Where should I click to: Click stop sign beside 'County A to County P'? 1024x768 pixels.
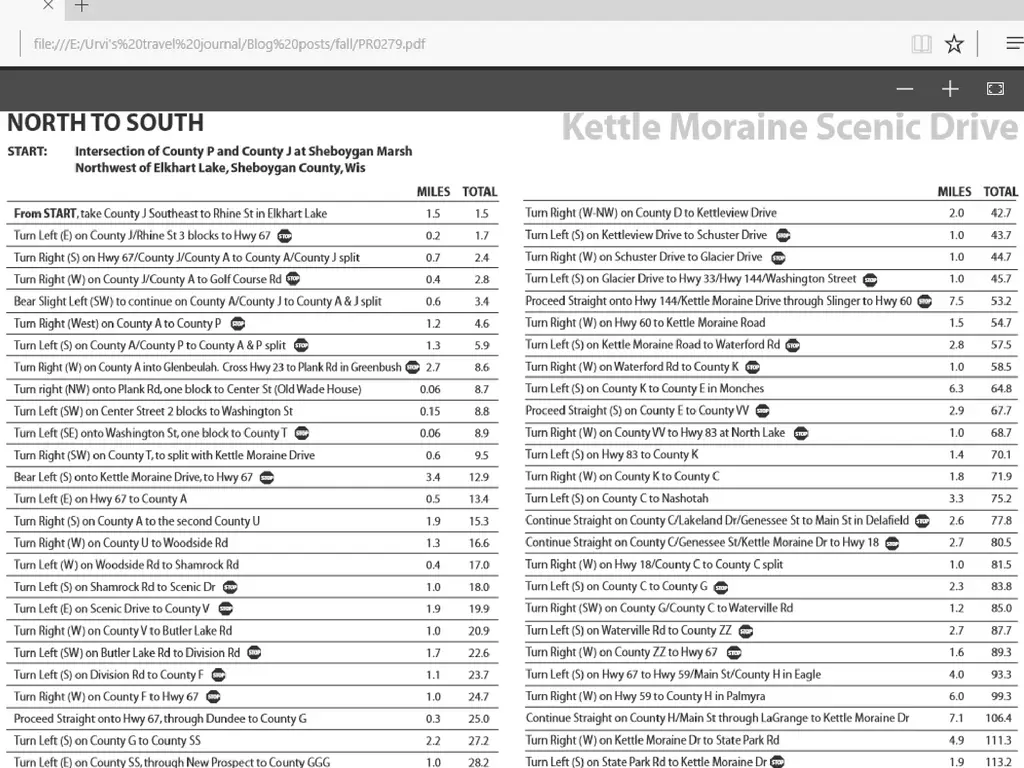pos(238,323)
